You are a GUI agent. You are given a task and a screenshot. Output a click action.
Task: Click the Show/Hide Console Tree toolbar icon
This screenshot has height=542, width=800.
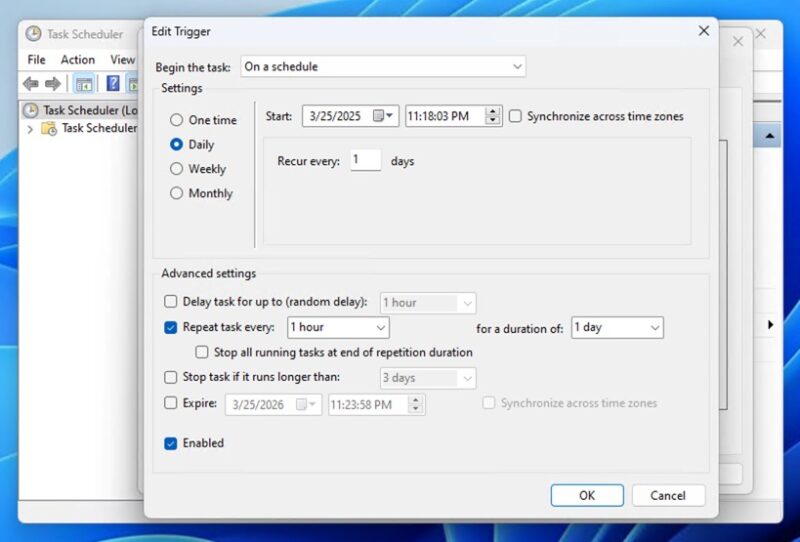click(x=84, y=84)
